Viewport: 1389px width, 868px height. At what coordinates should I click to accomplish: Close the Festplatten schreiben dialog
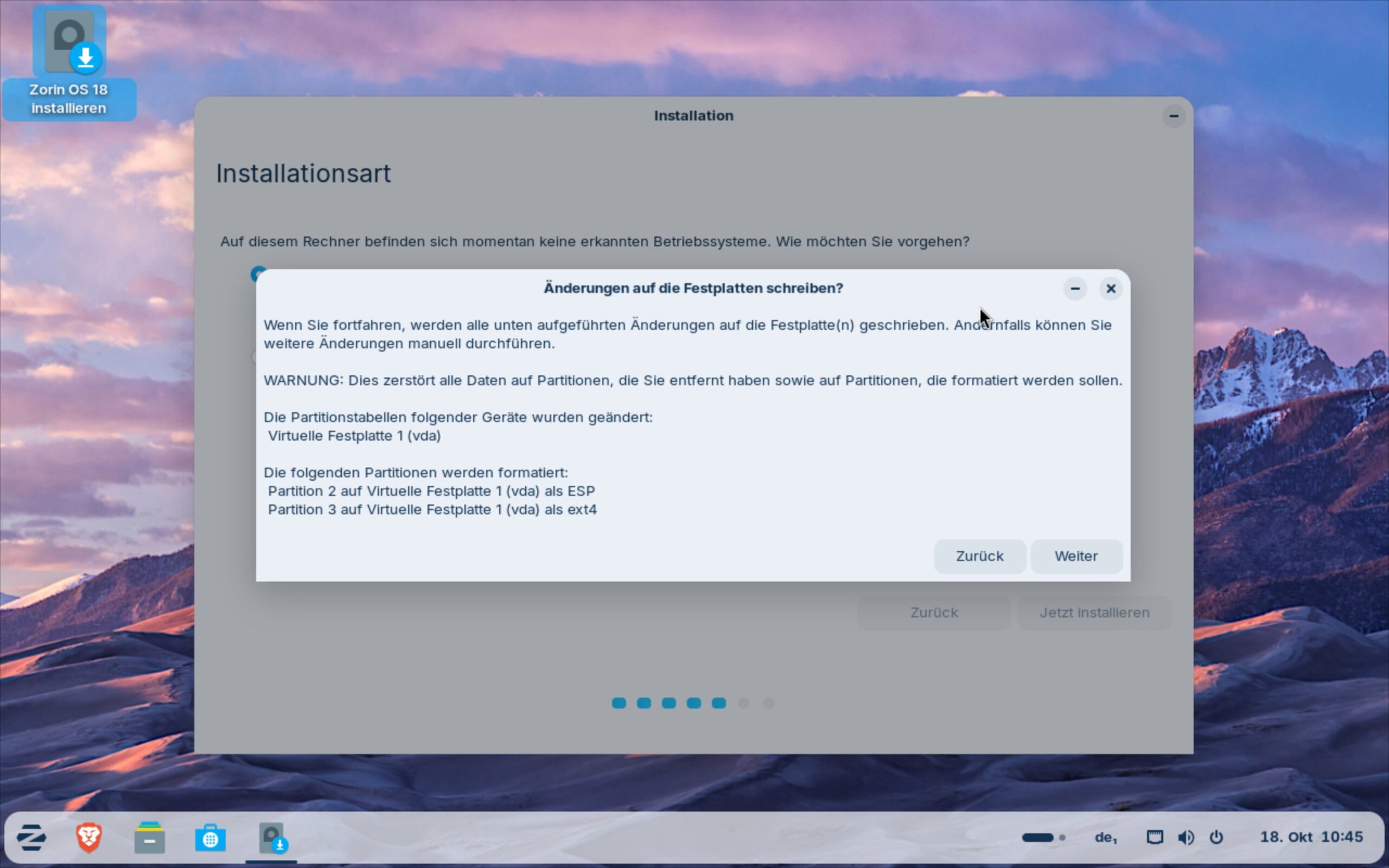click(1111, 288)
